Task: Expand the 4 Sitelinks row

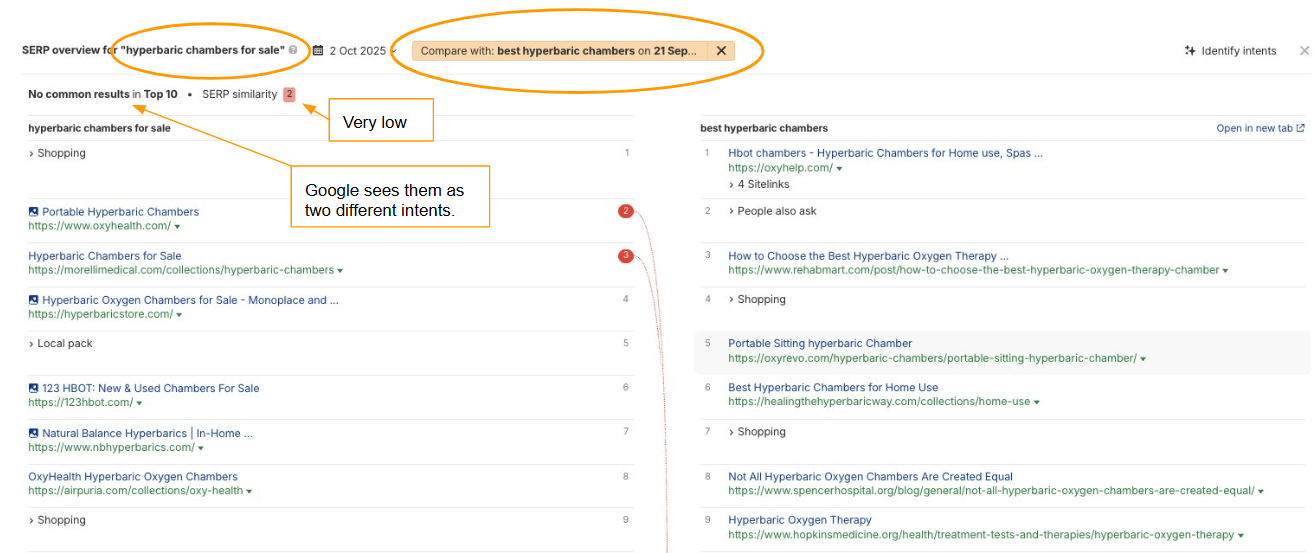Action: 759,184
